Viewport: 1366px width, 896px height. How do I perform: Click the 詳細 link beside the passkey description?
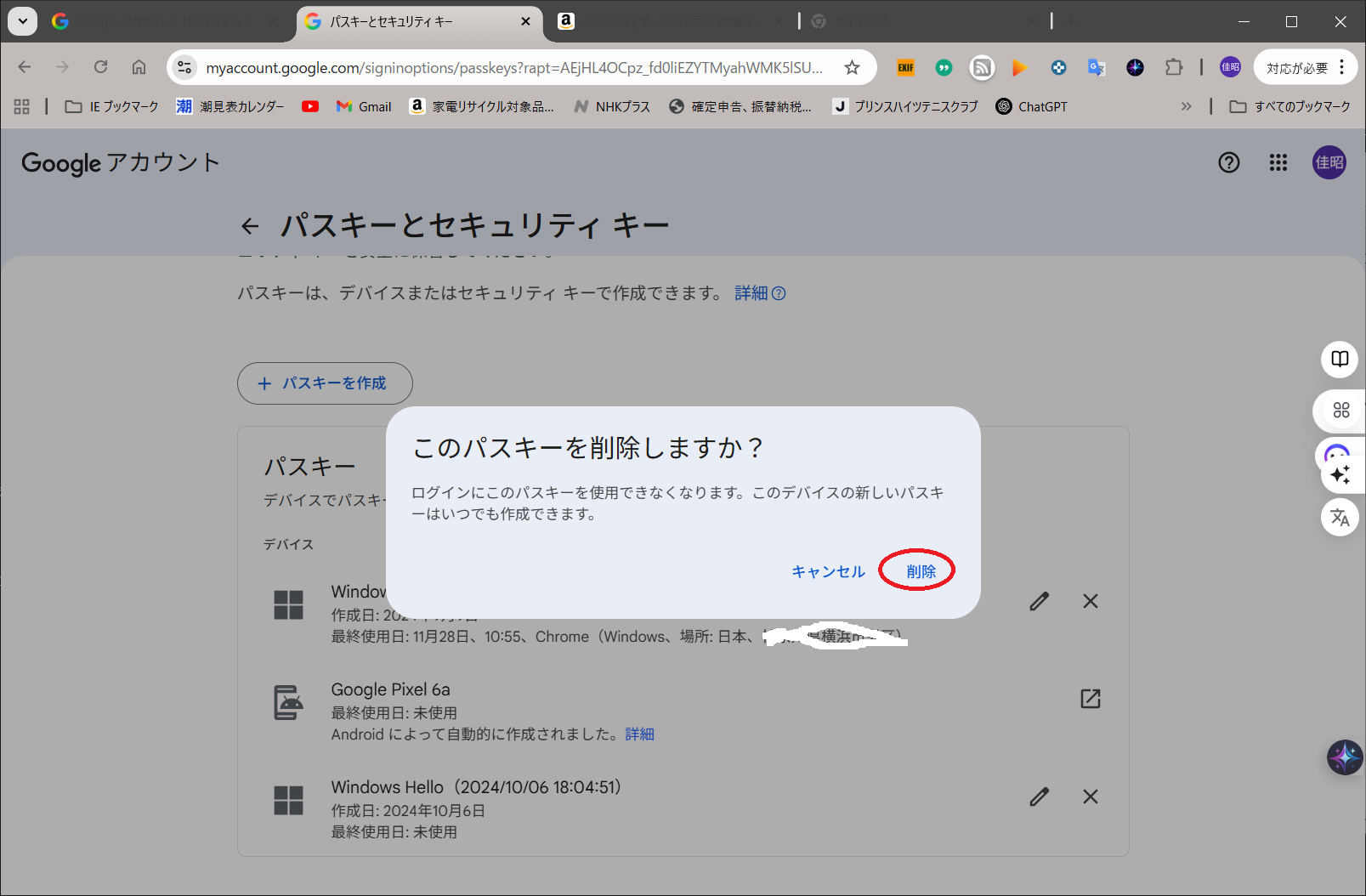click(759, 293)
